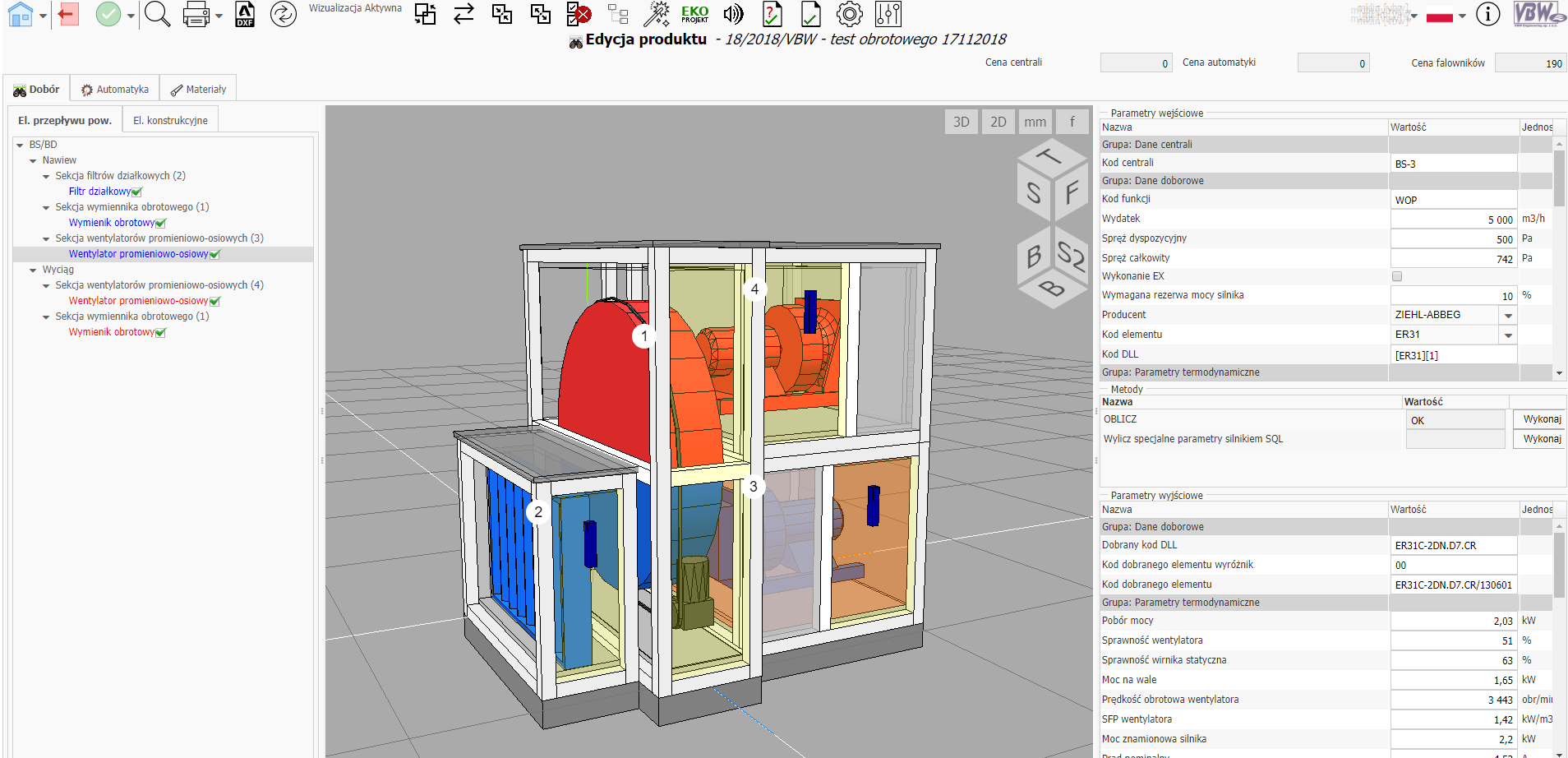Viewport: 1568px width, 758px height.
Task: Toggle the mm dimensions view button
Action: 1035,122
